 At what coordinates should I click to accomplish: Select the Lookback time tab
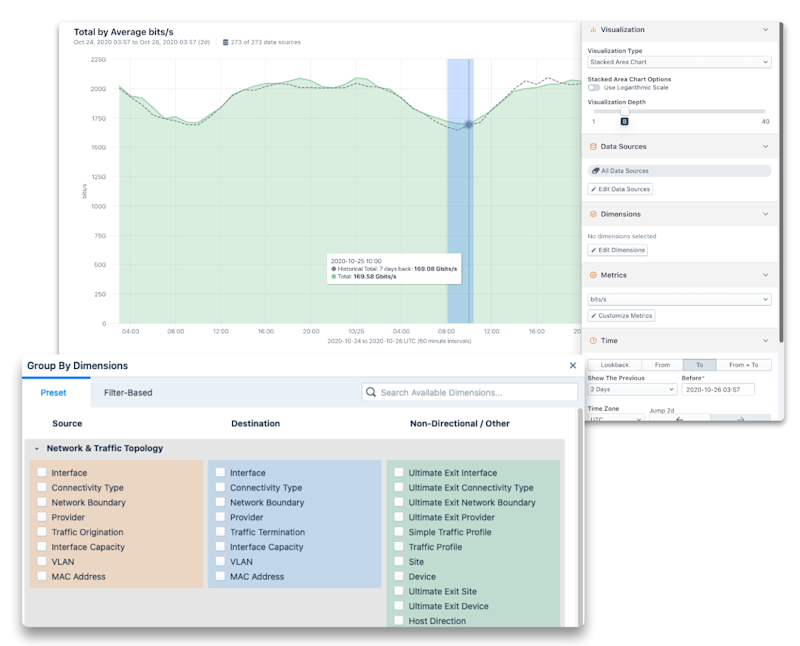pyautogui.click(x=614, y=365)
